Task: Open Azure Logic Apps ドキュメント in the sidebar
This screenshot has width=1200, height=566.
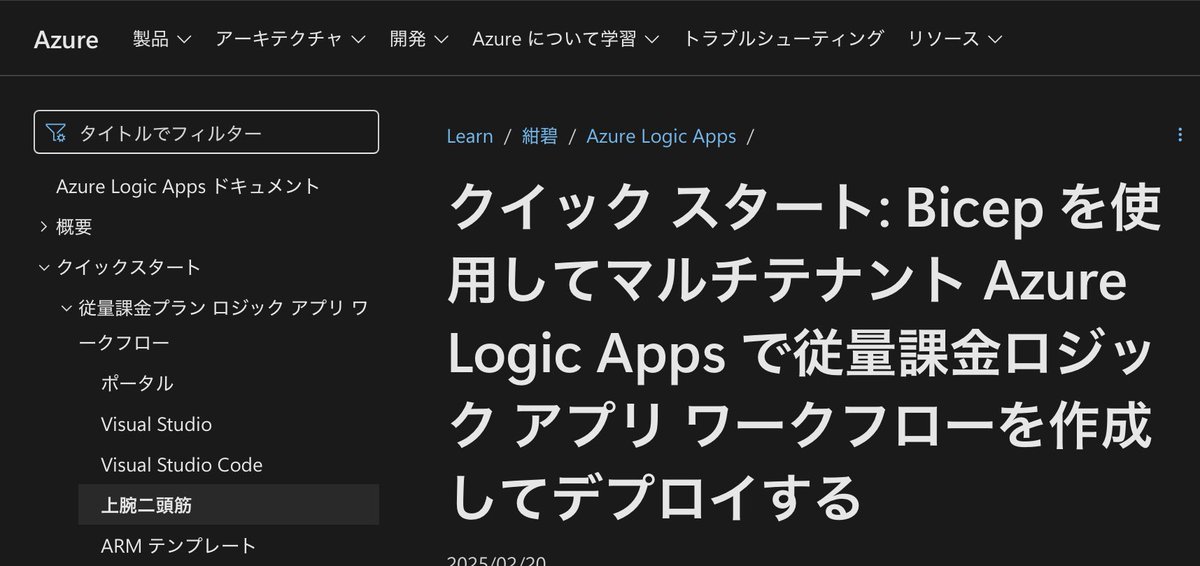Action: 188,186
